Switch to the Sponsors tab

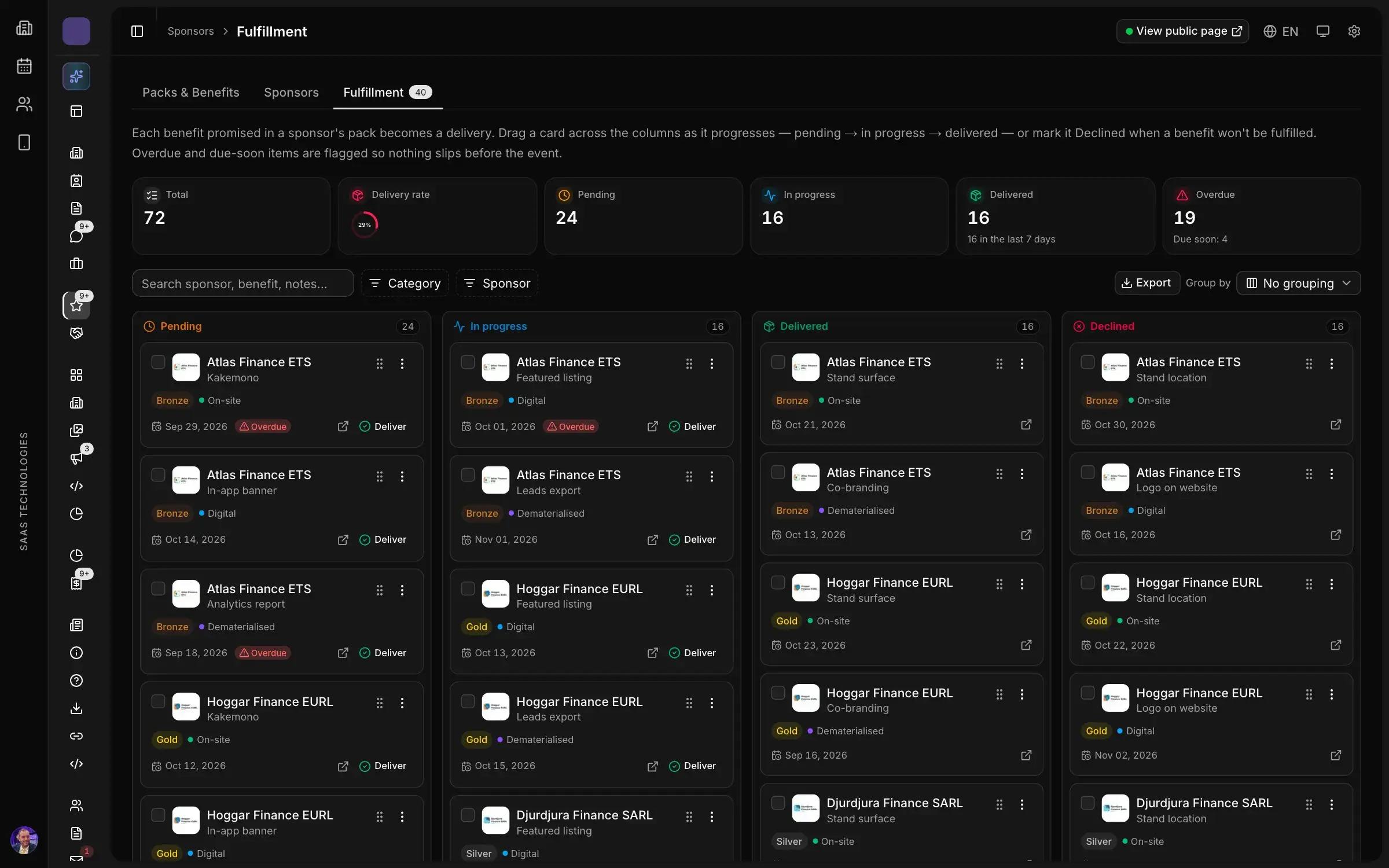click(x=291, y=92)
